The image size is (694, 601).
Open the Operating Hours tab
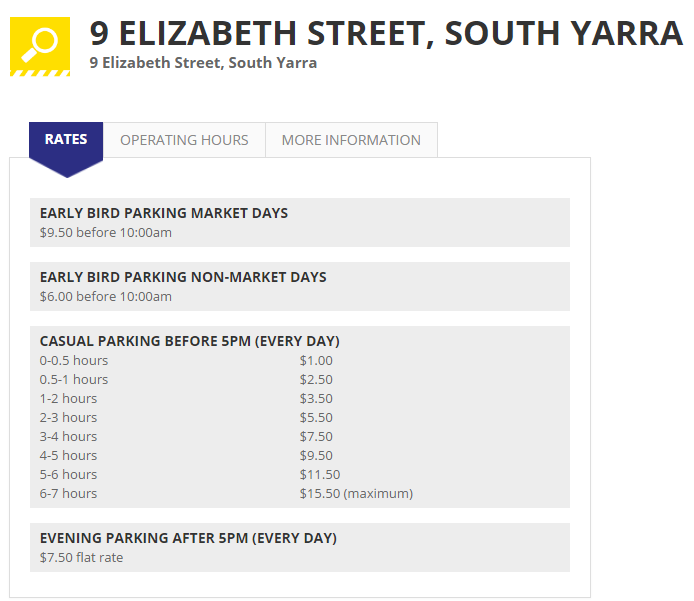point(184,140)
